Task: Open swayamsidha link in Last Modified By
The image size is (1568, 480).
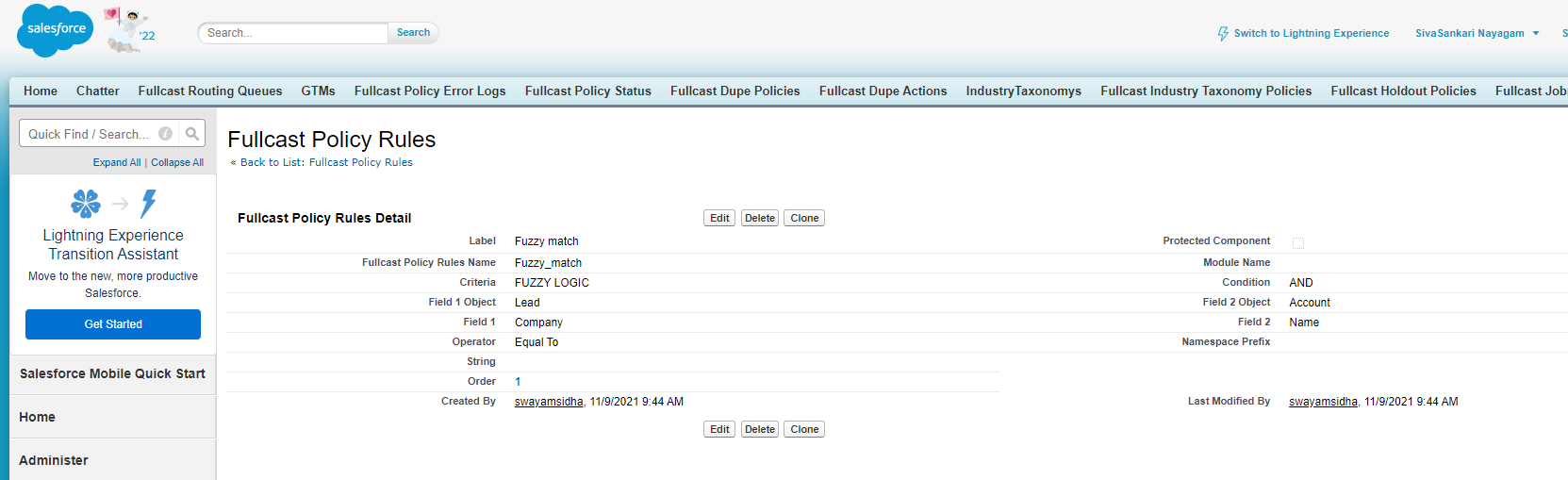Action: [x=1324, y=402]
